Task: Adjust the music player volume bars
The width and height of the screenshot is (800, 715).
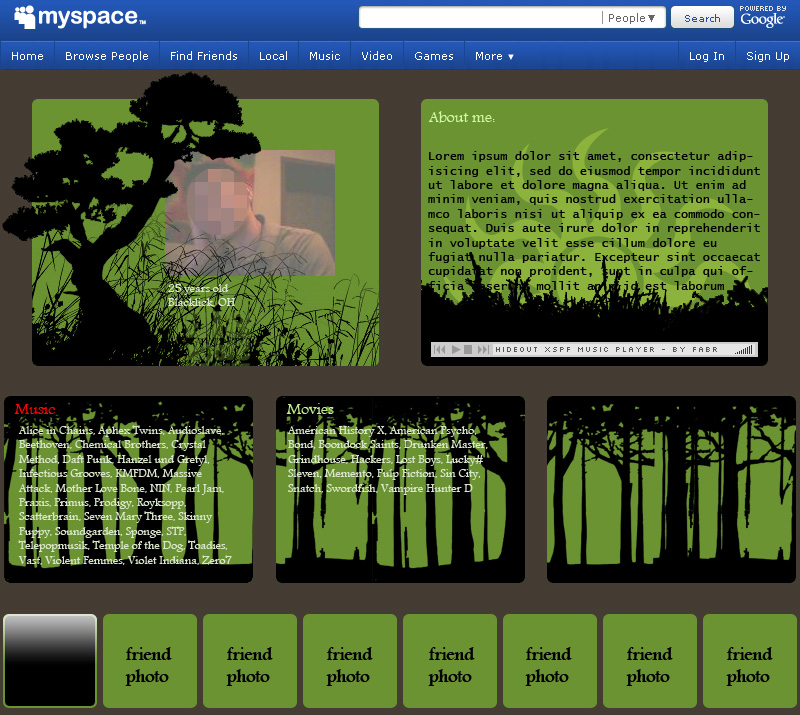Action: pyautogui.click(x=744, y=350)
